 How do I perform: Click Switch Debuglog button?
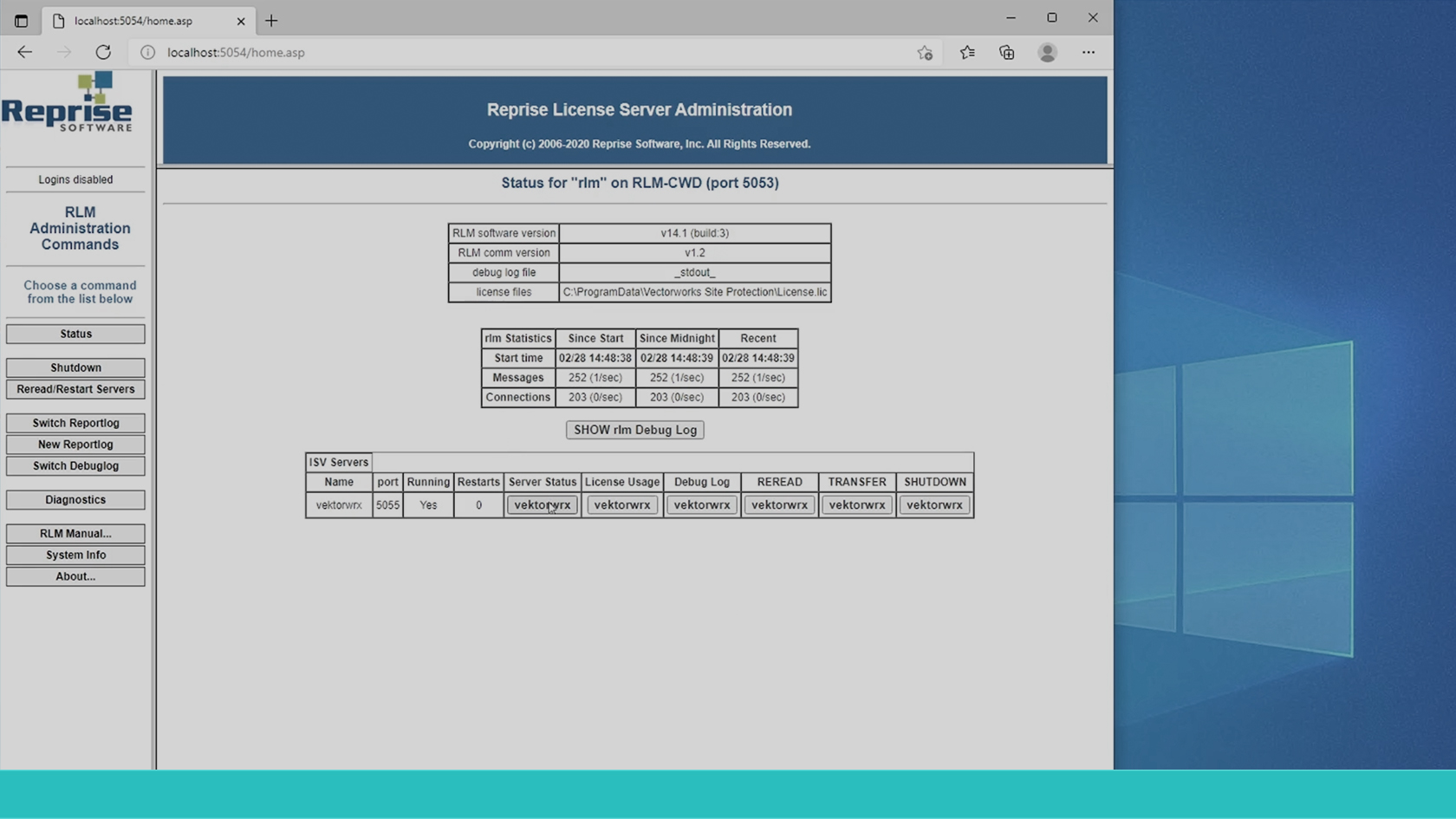pyautogui.click(x=75, y=465)
